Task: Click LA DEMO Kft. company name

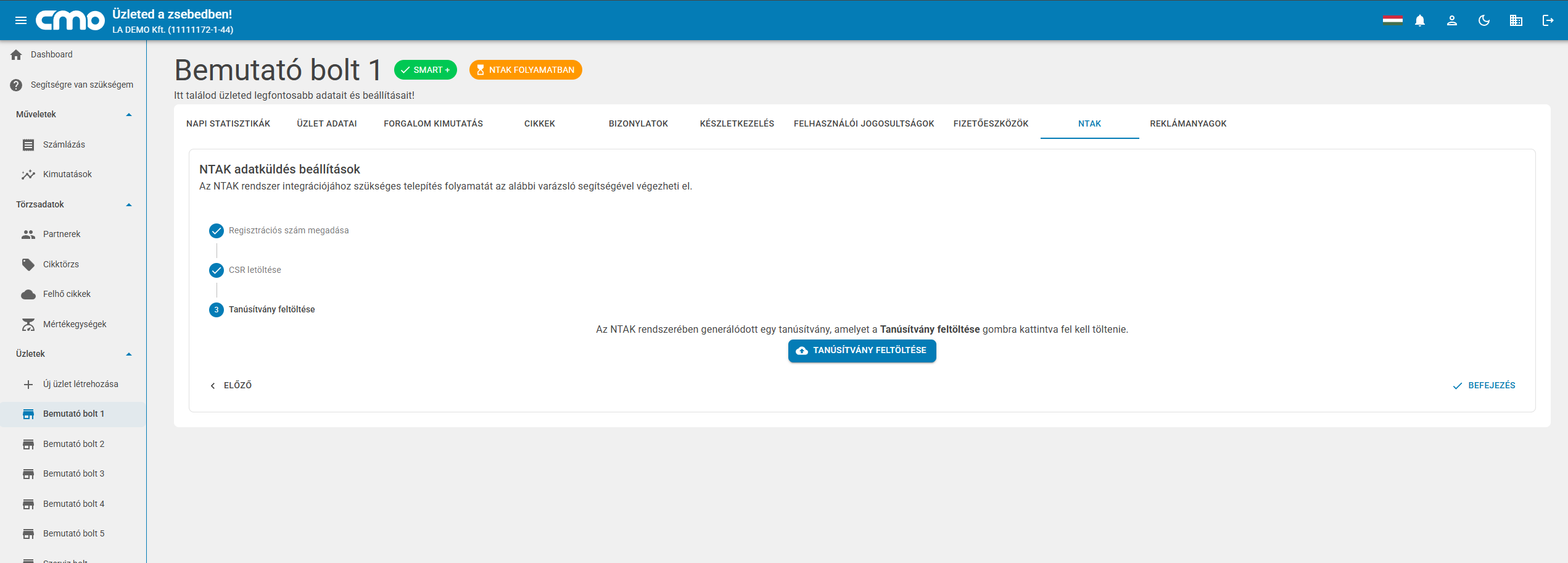Action: (173, 30)
